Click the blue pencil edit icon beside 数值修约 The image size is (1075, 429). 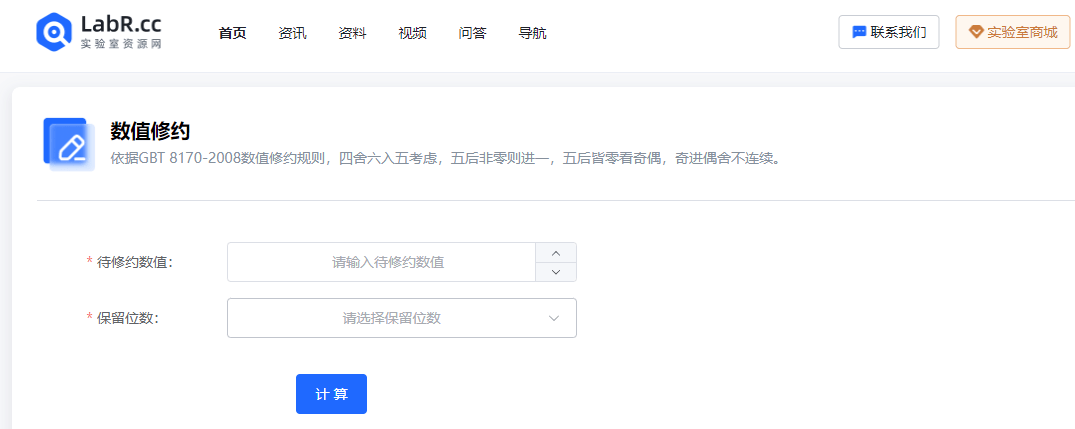pos(69,145)
